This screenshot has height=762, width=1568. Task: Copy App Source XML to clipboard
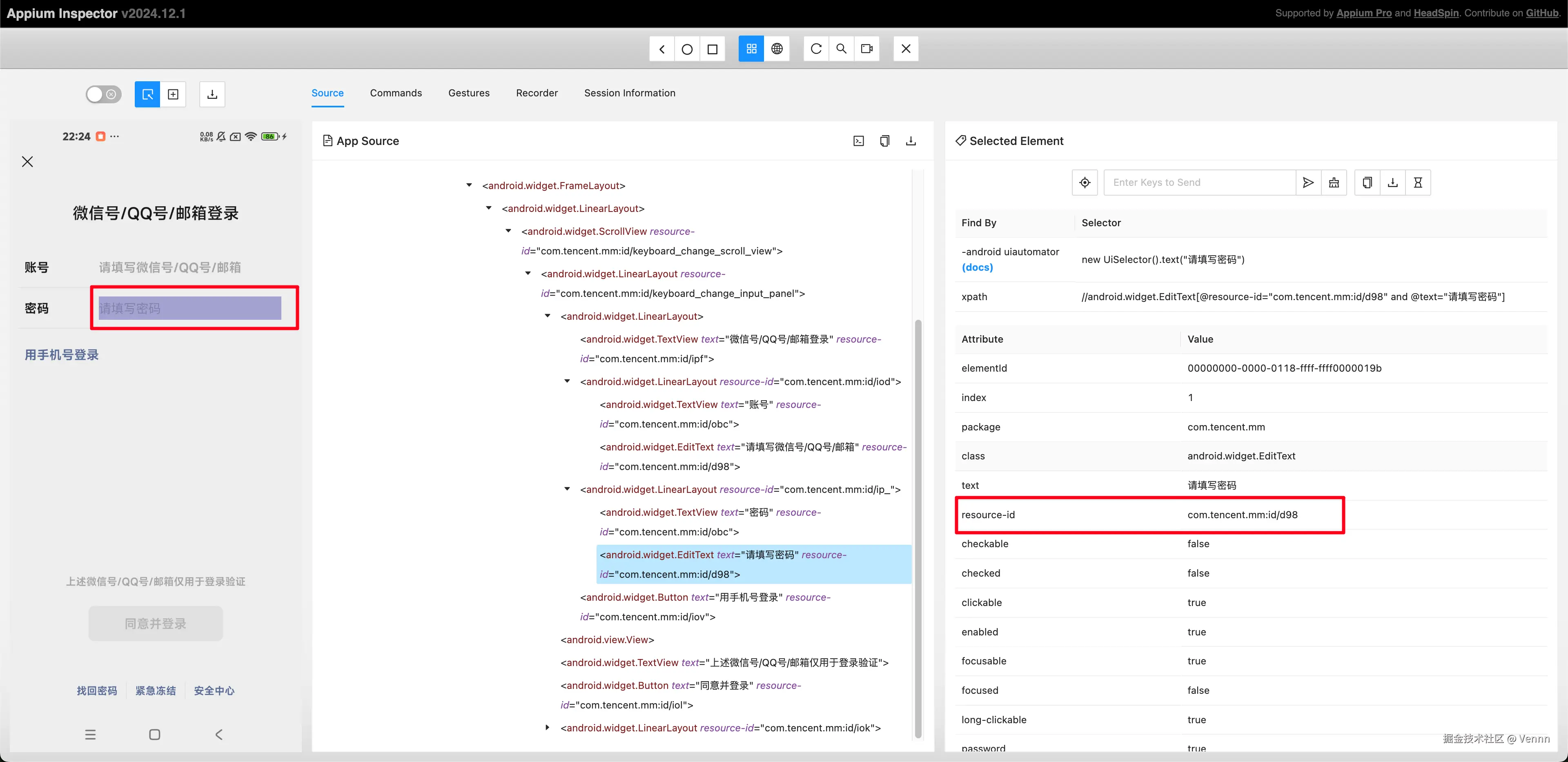(x=884, y=141)
